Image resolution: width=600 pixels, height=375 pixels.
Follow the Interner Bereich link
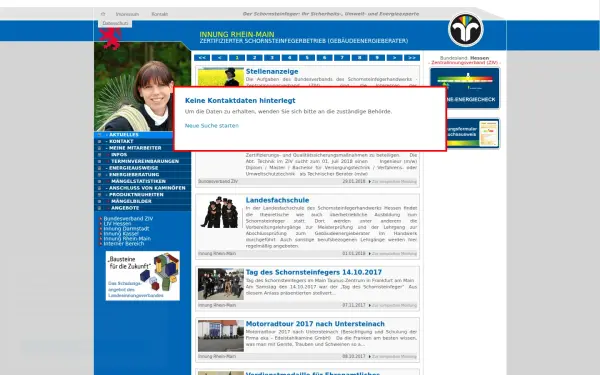(x=124, y=243)
